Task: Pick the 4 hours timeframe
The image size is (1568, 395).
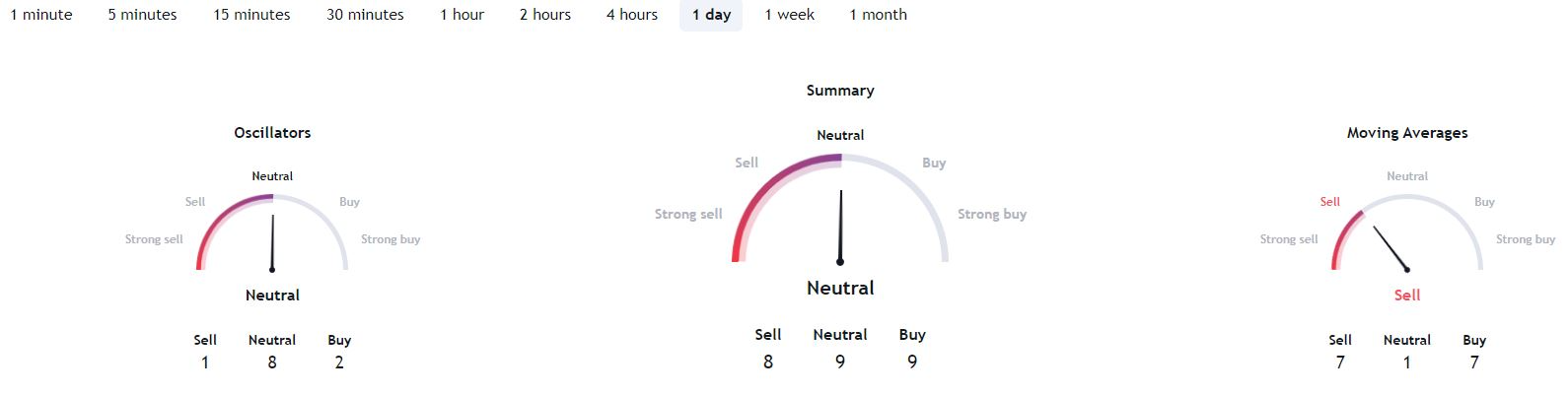Action: [x=632, y=15]
